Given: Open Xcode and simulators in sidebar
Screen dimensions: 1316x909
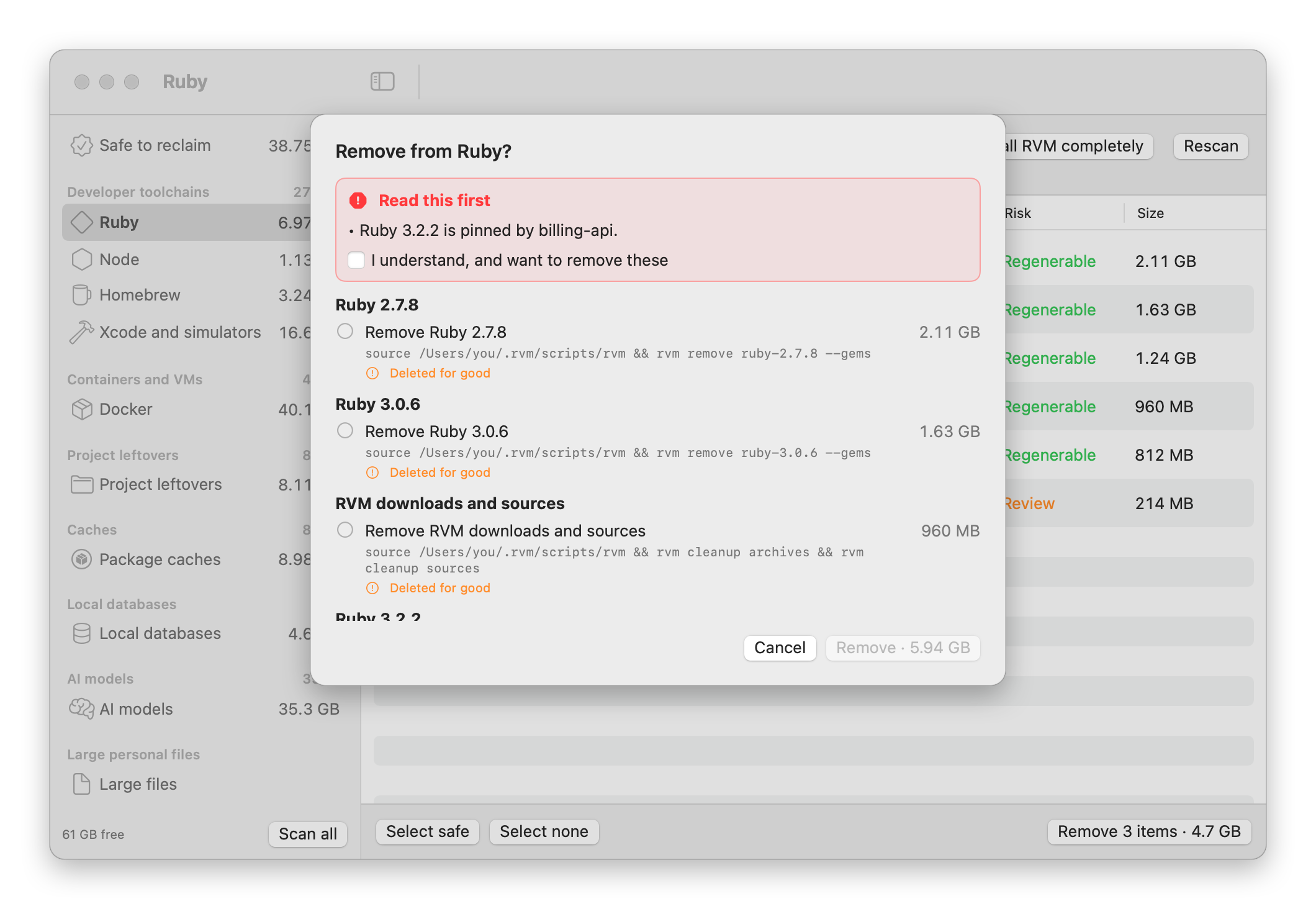Looking at the screenshot, I should tap(186, 332).
